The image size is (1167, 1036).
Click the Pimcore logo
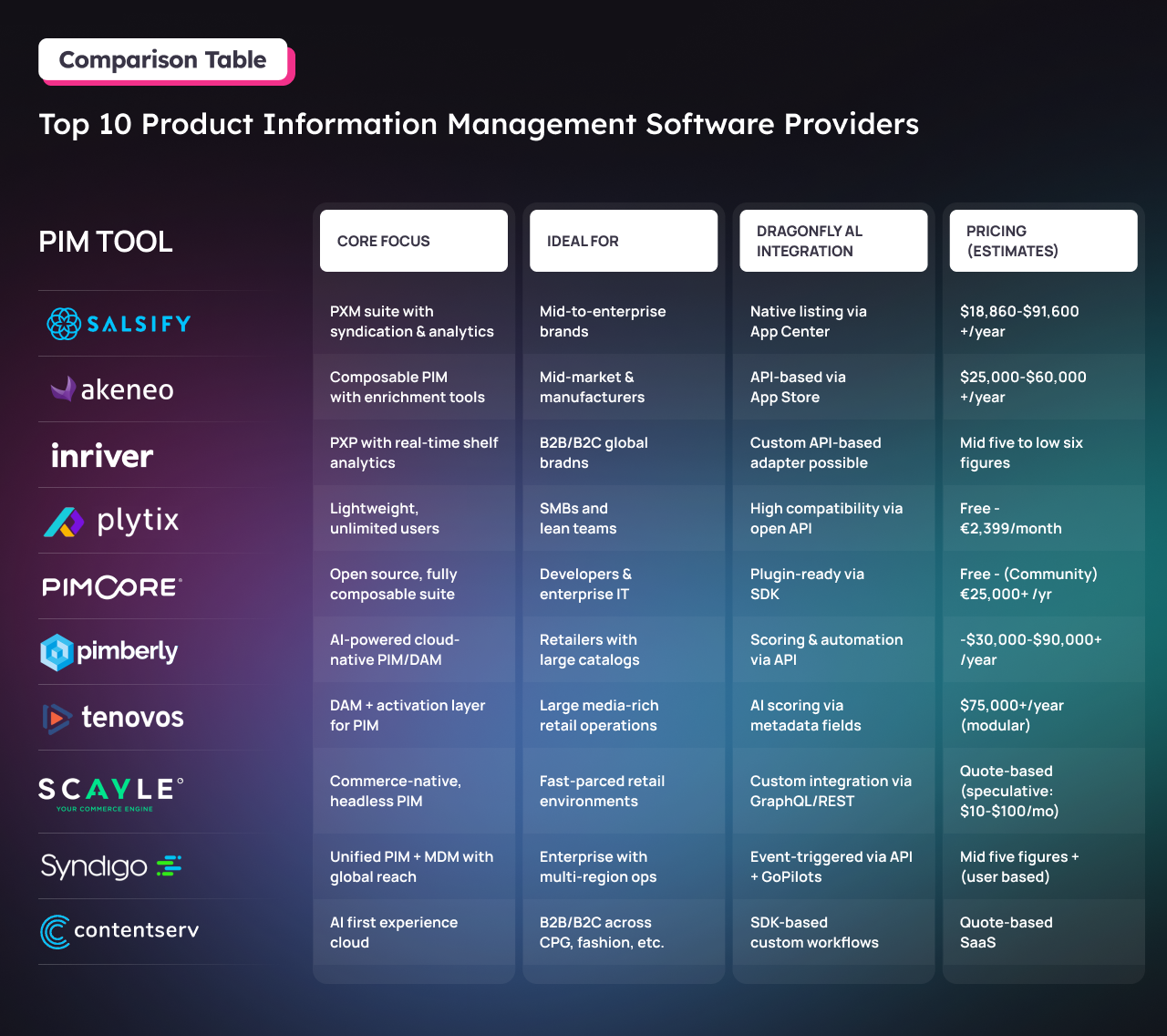112,586
